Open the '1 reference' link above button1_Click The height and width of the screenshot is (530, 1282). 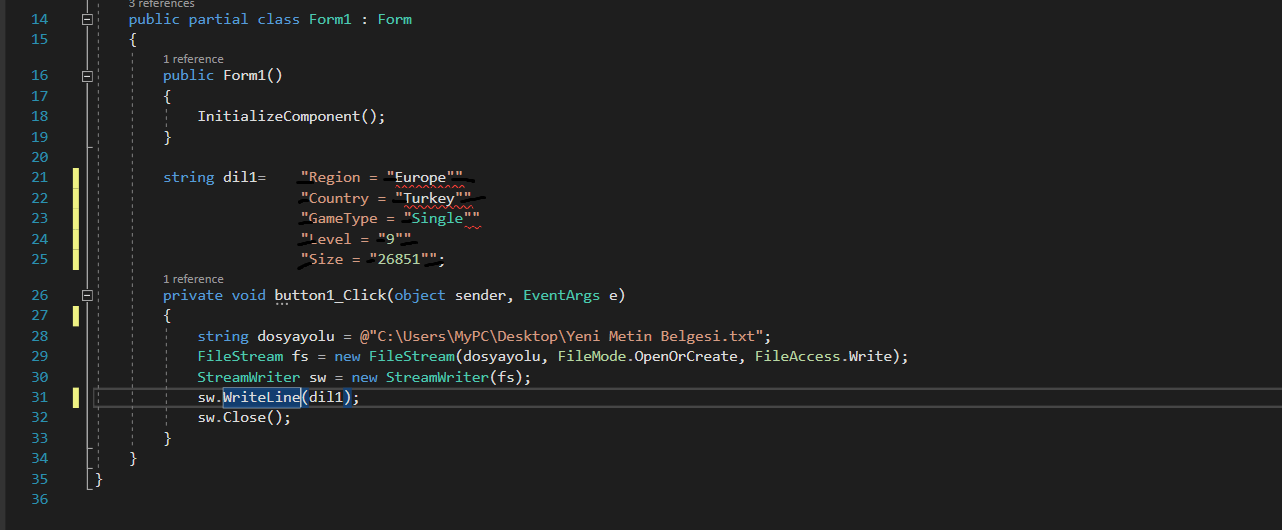pyautogui.click(x=194, y=279)
